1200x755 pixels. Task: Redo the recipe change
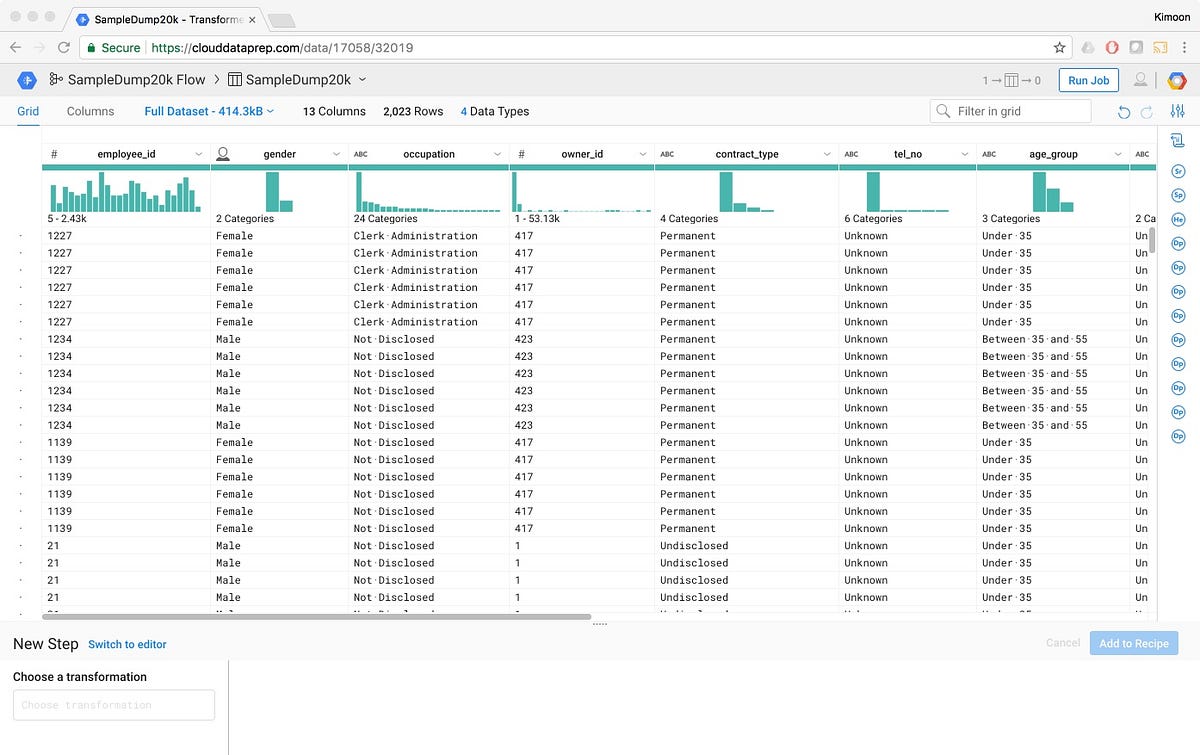click(1147, 112)
